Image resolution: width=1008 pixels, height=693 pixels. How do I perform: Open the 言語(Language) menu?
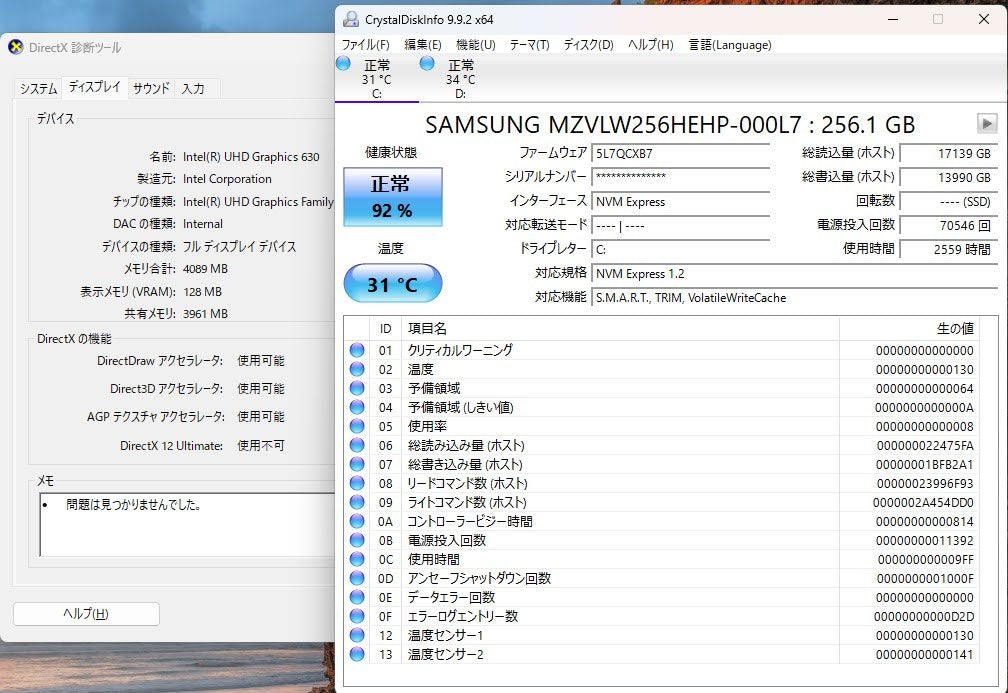pyautogui.click(x=730, y=44)
